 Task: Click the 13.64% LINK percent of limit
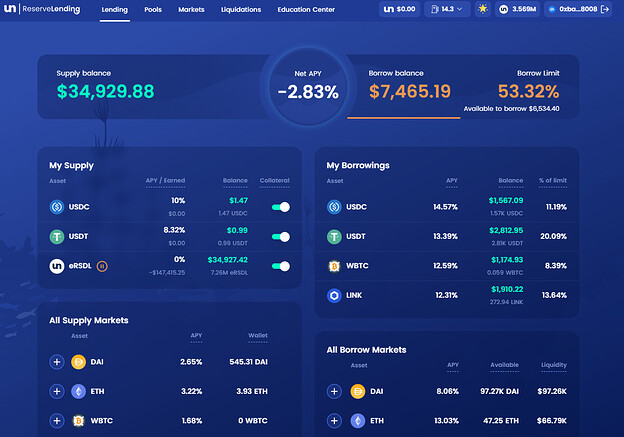click(x=554, y=295)
